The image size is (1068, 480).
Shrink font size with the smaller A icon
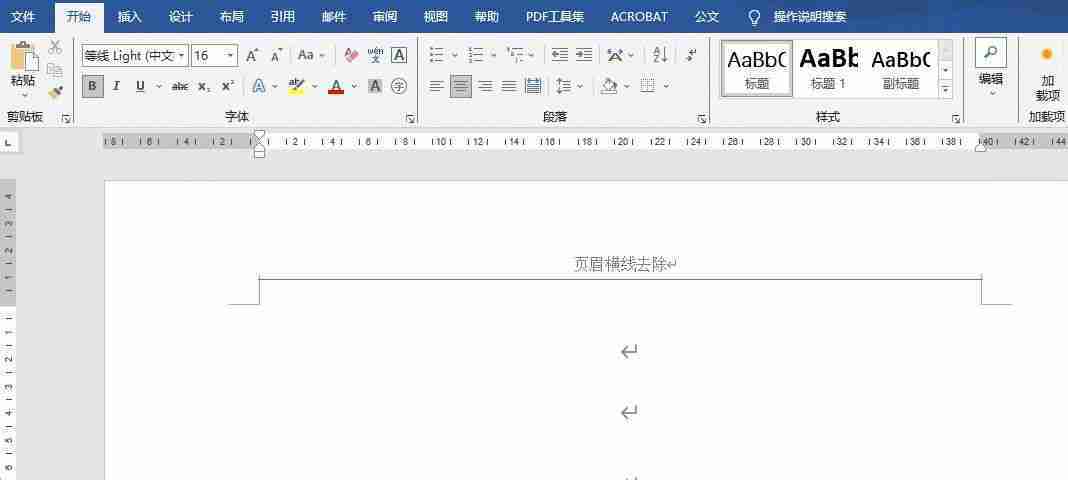276,56
